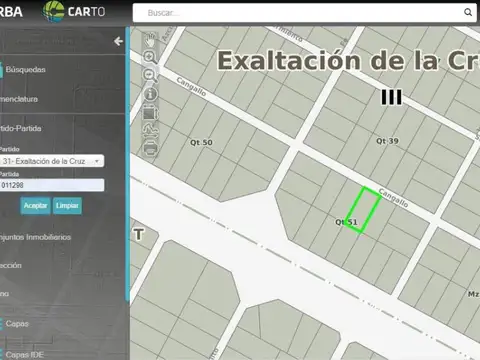Click the Qt 50 block label
This screenshot has width=480, height=360.
[x=201, y=143]
